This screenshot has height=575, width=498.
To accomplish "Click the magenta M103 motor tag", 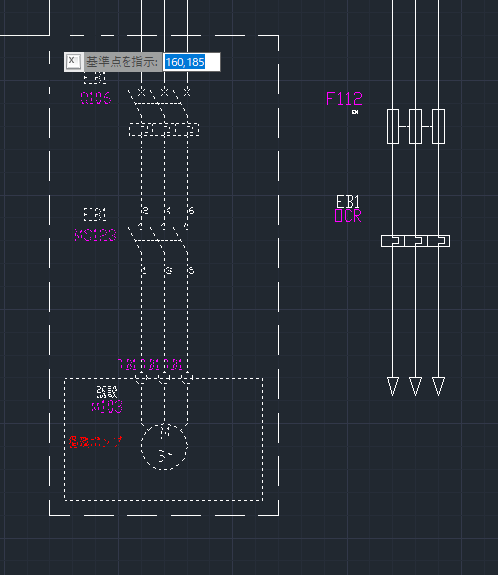I will (x=107, y=406).
